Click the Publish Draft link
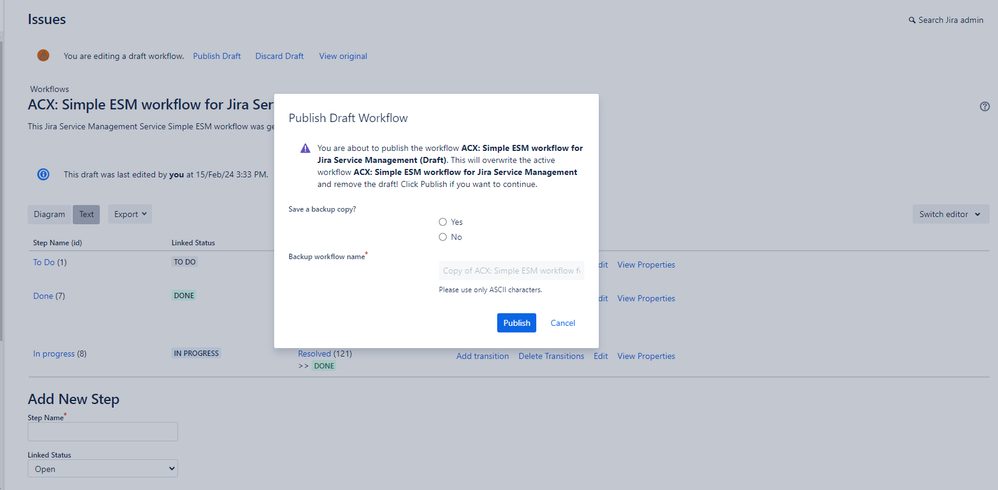 tap(217, 56)
